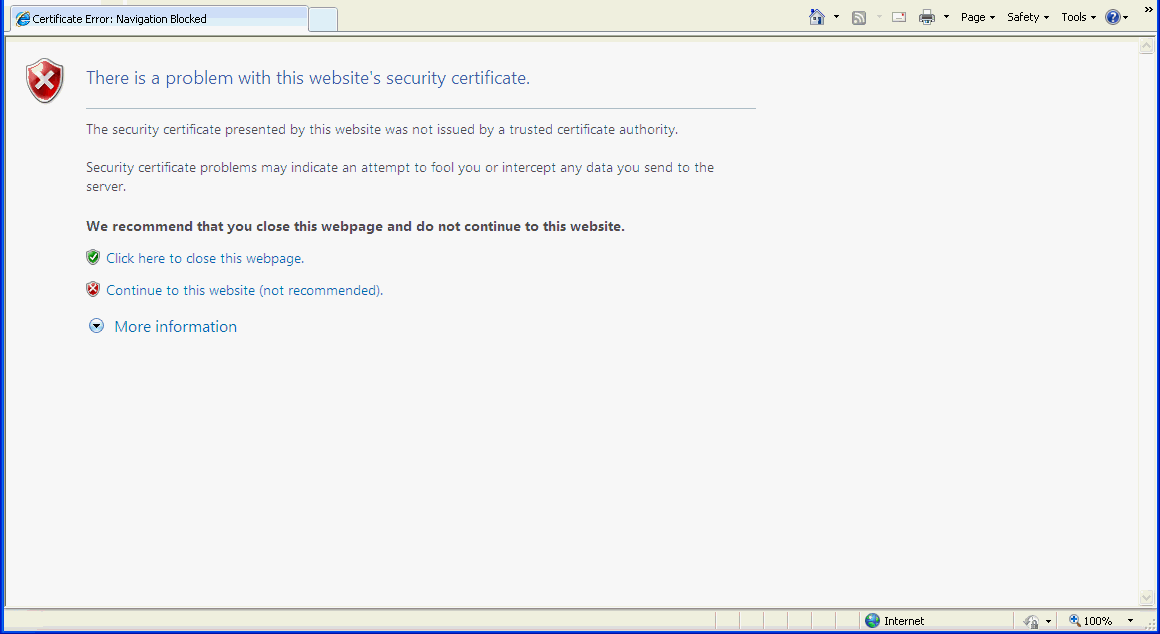Click the heading about security certificate problem
Screen dimensions: 1160x634
pos(308,78)
